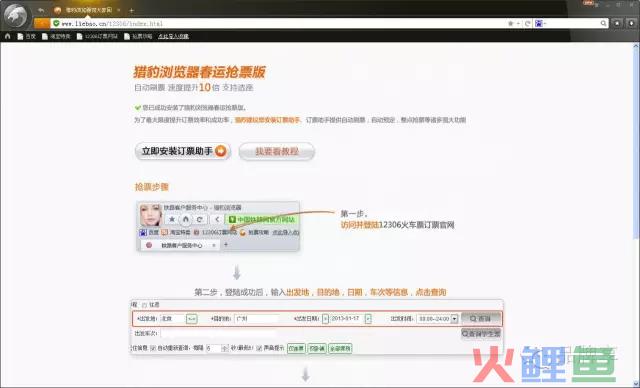Click the Liebao leopard logo button

coord(15,16)
